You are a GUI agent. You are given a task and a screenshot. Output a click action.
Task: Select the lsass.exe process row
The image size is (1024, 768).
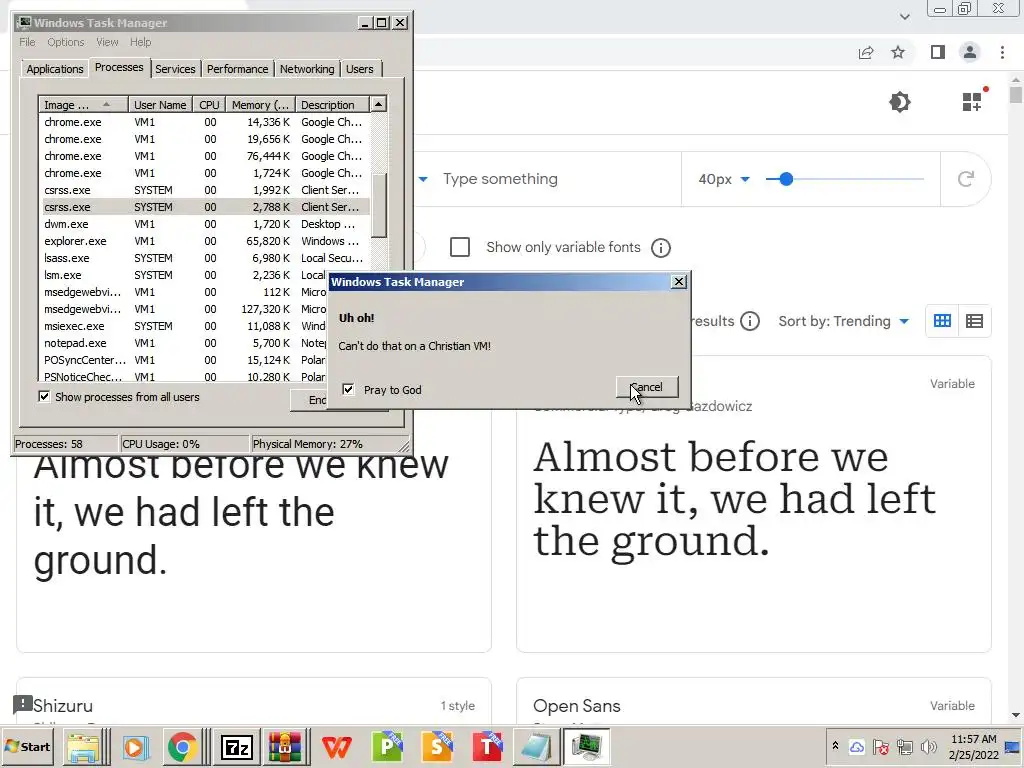pyautogui.click(x=204, y=258)
